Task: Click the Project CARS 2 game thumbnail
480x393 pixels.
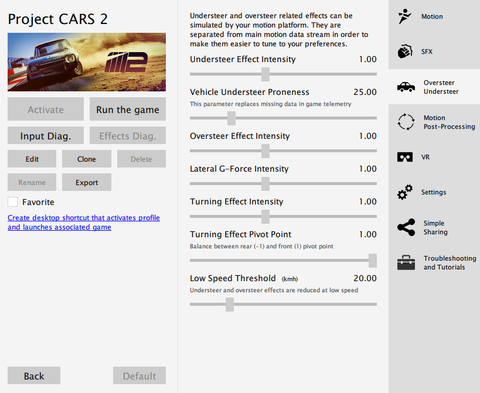Action: (x=87, y=62)
